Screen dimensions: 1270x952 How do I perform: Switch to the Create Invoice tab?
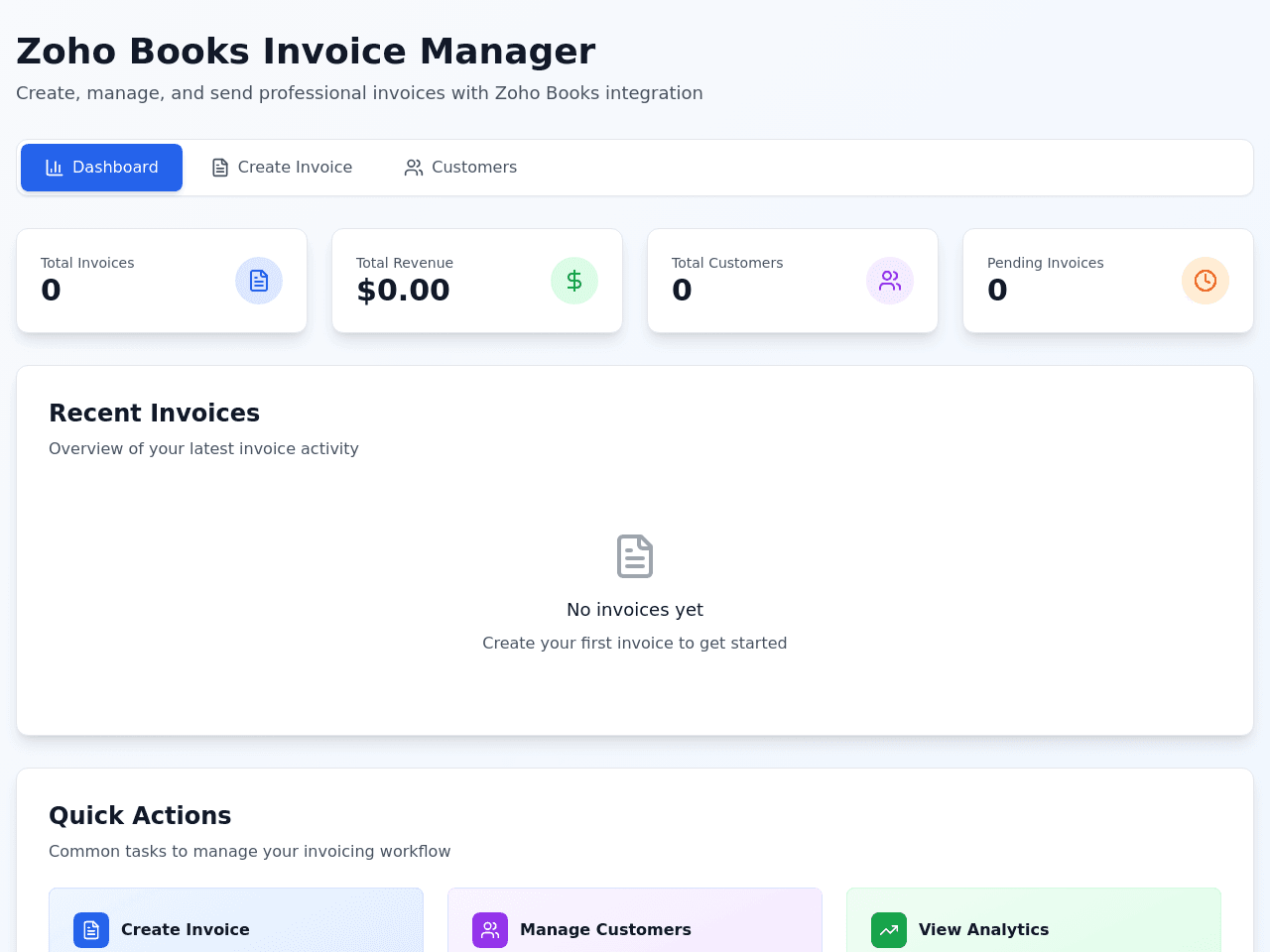coord(282,168)
